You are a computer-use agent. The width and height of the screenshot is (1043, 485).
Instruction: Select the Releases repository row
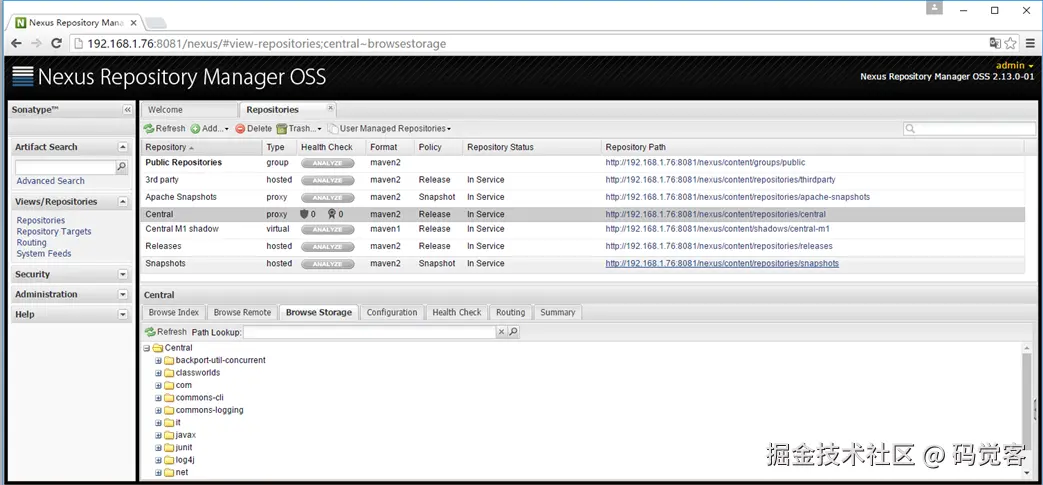point(583,246)
